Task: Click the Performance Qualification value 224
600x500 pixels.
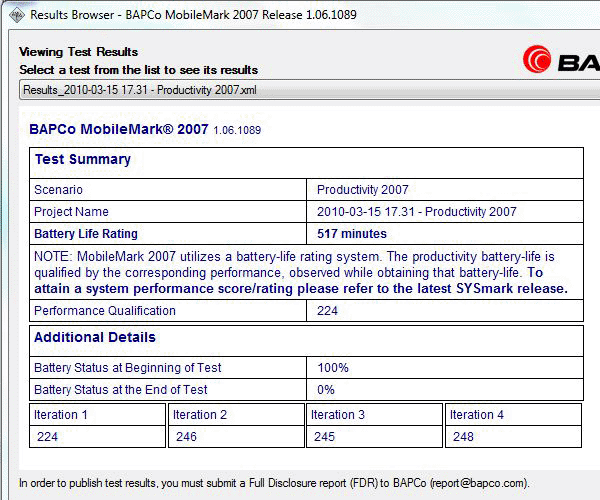Action: click(327, 311)
